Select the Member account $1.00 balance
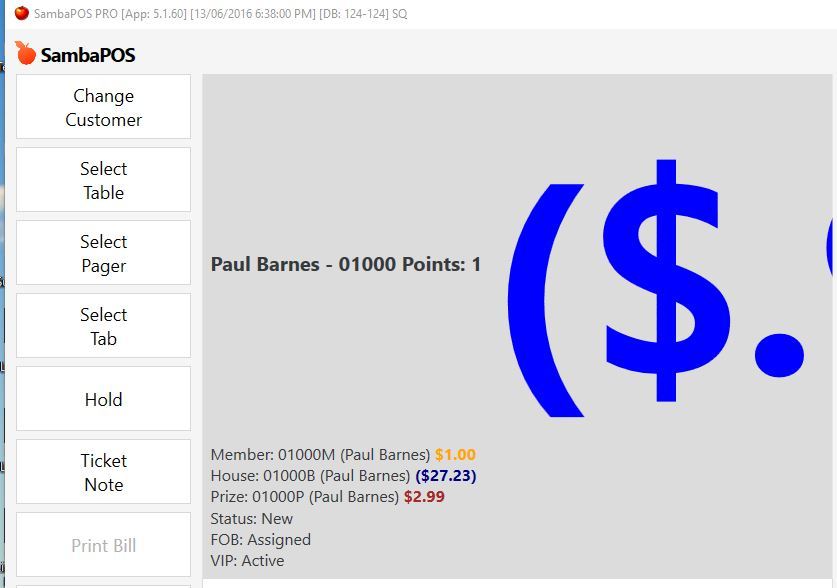The image size is (837, 588). pyautogui.click(x=455, y=455)
